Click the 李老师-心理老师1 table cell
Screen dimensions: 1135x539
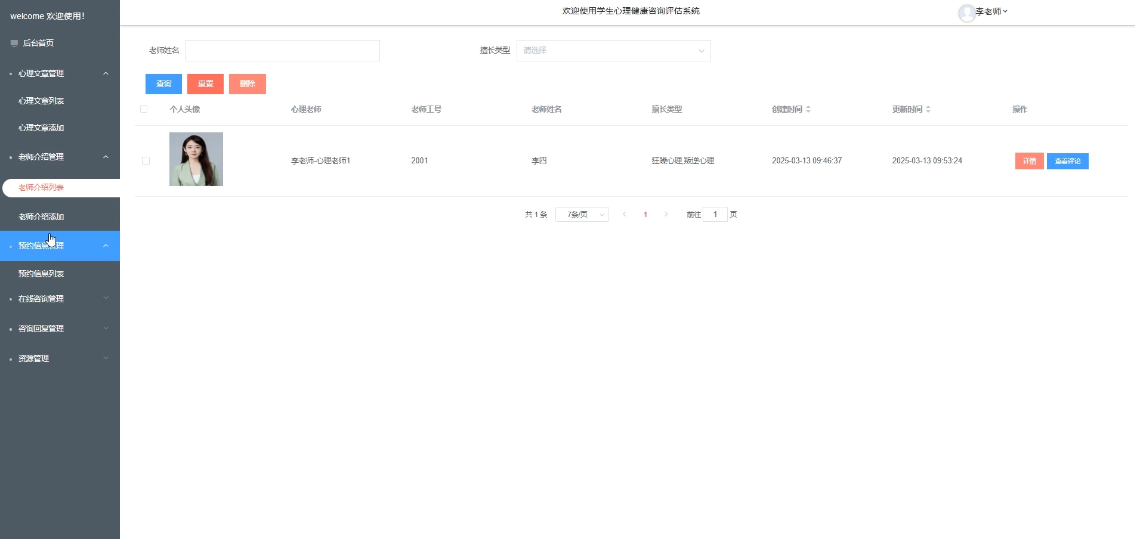point(321,161)
